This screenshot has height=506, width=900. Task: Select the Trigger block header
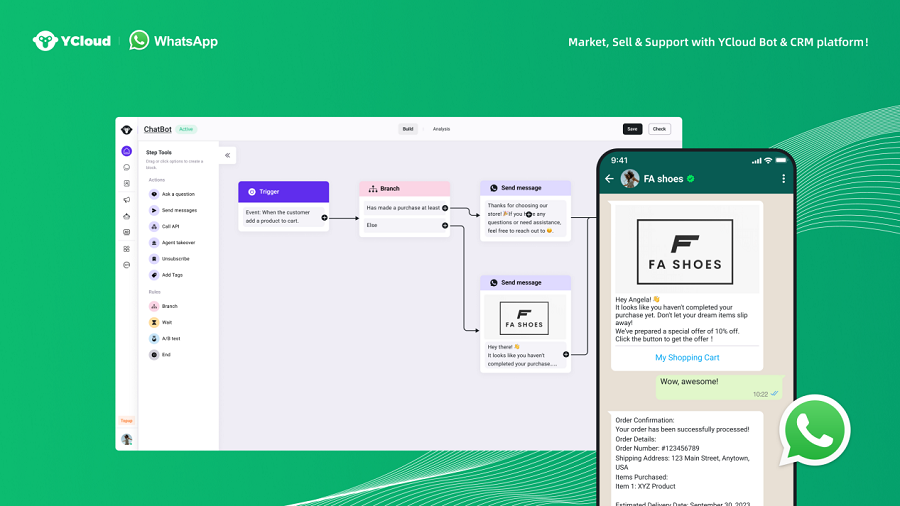coord(284,192)
